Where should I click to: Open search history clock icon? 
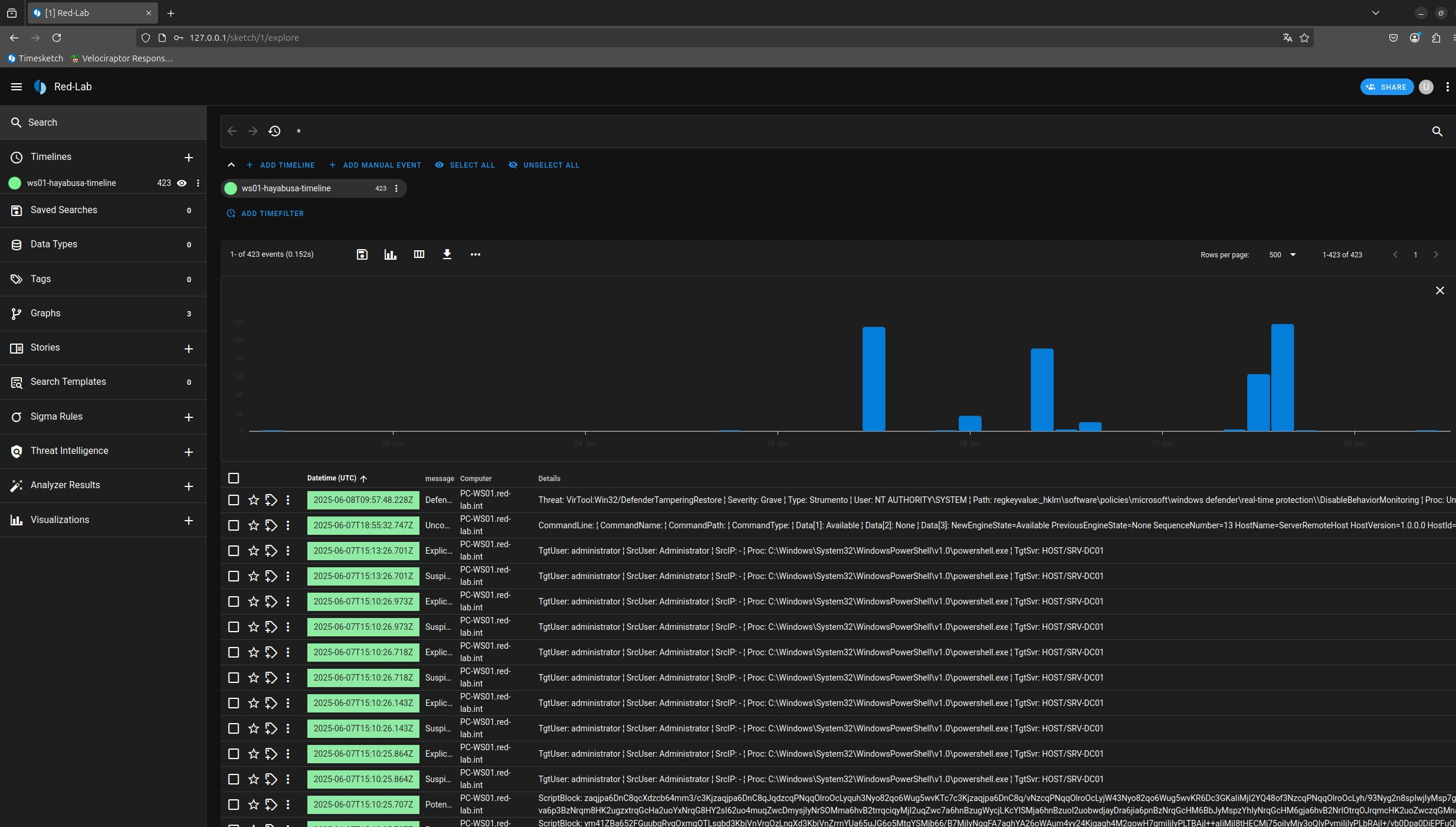[274, 131]
